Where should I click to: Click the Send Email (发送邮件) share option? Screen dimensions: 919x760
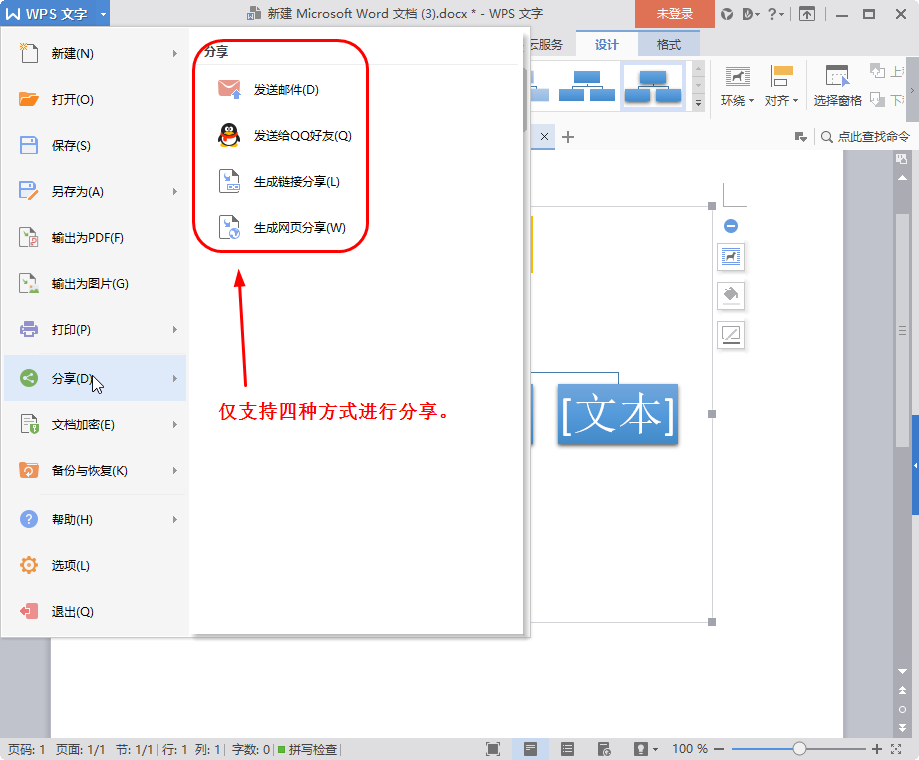(x=268, y=90)
